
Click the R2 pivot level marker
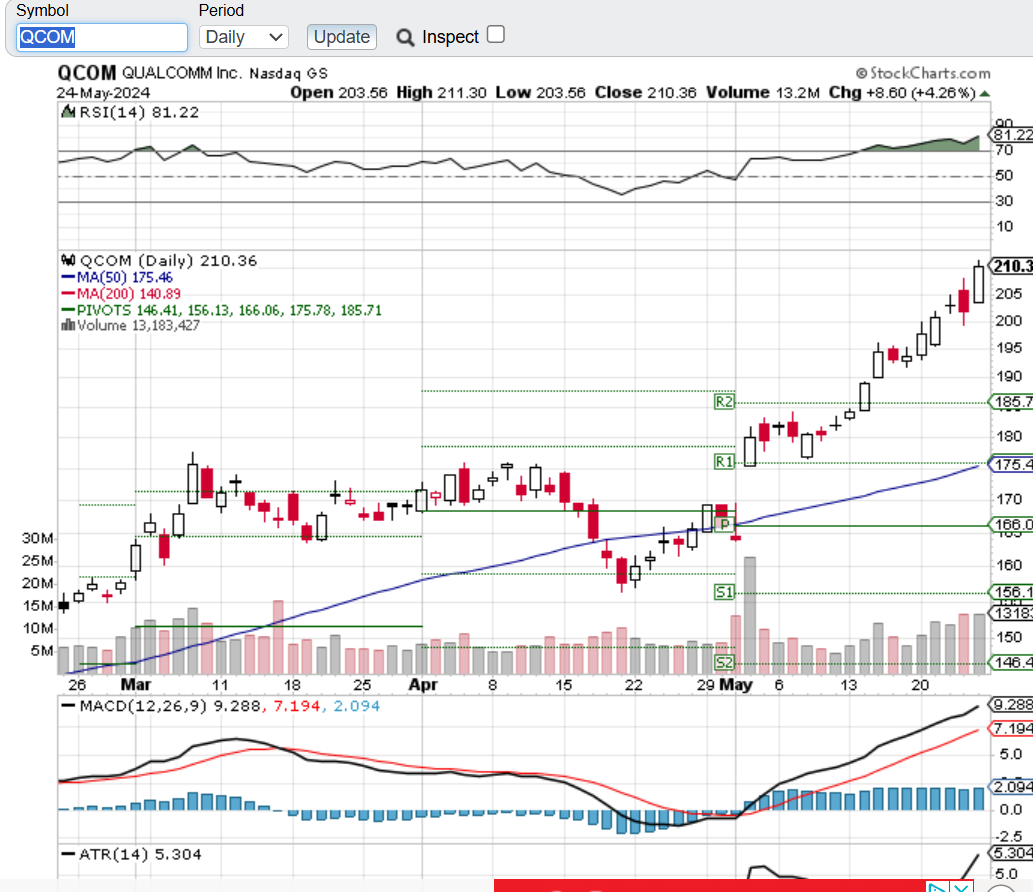[x=724, y=401]
